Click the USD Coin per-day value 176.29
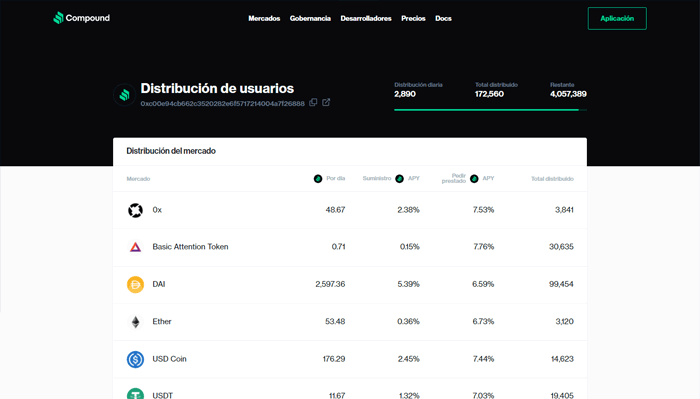Viewport: 700px width, 399px height. [x=334, y=359]
